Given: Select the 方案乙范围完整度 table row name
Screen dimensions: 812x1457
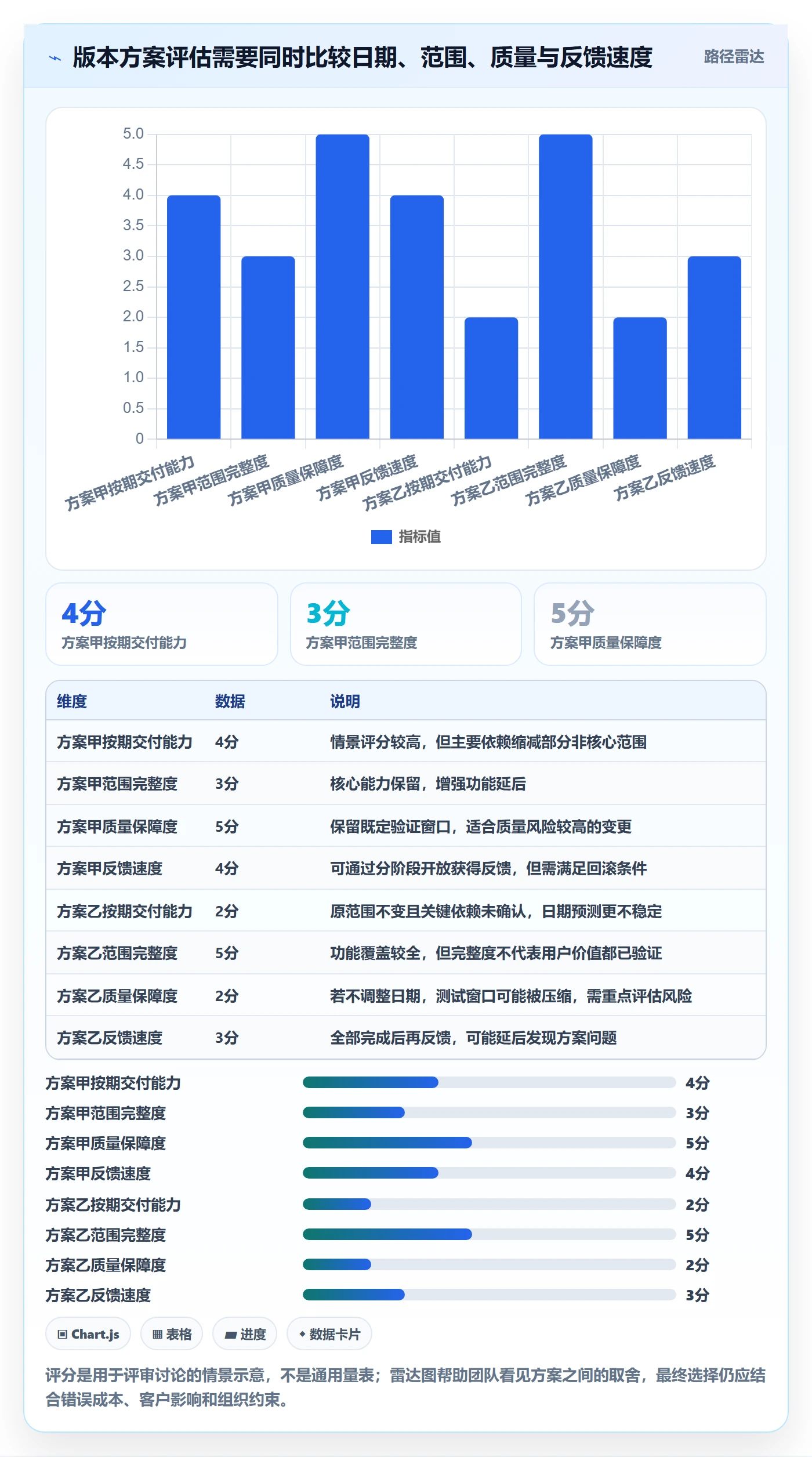Looking at the screenshot, I should tap(117, 953).
